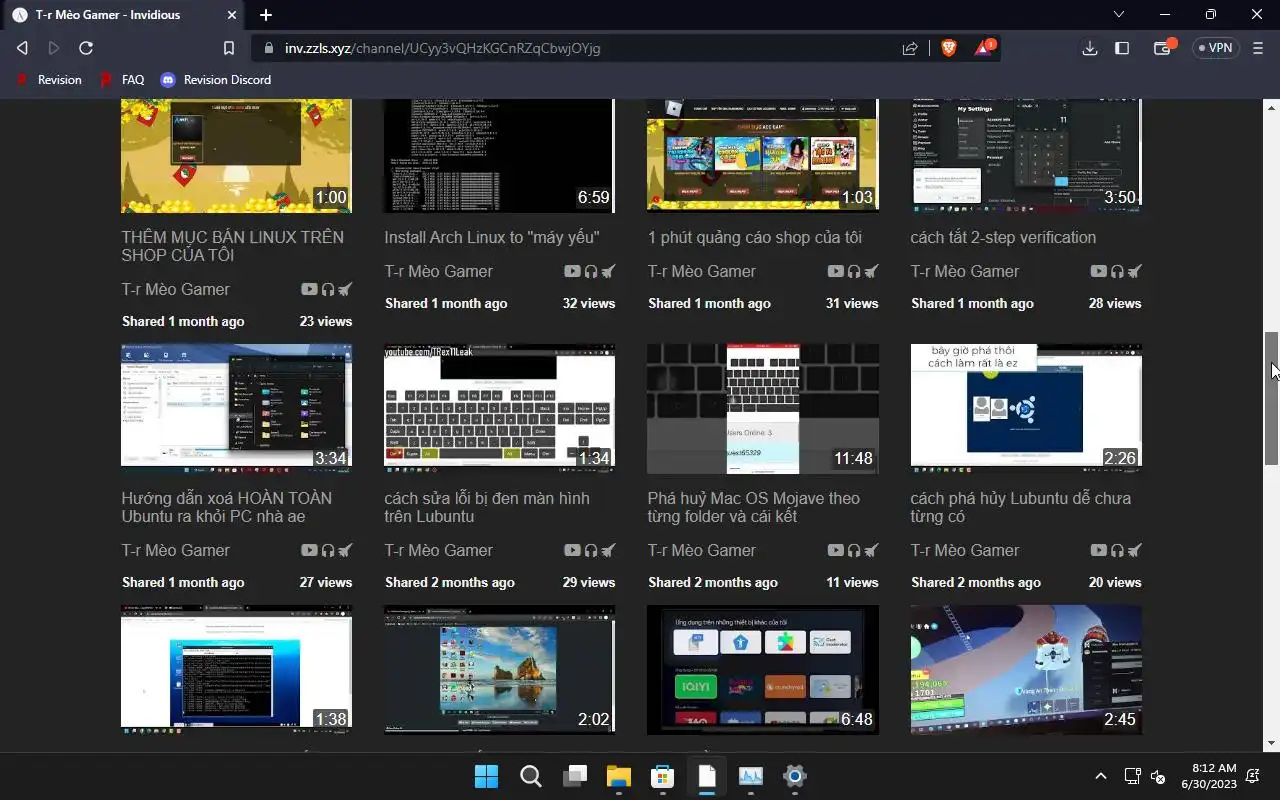Viewport: 1280px width, 800px height.
Task: Open the Revision bookmark
Action: [50, 80]
